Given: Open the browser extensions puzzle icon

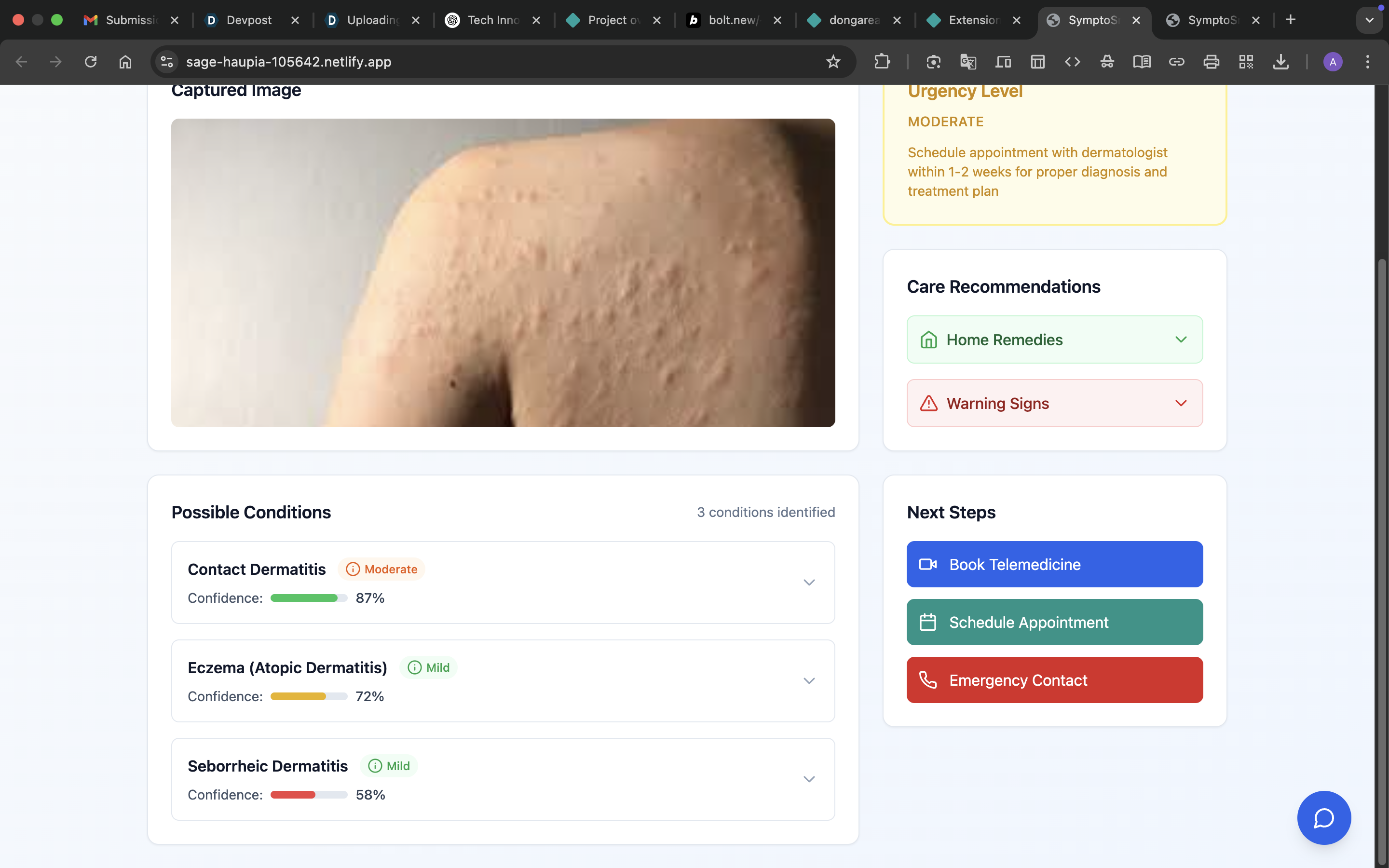Looking at the screenshot, I should (882, 61).
